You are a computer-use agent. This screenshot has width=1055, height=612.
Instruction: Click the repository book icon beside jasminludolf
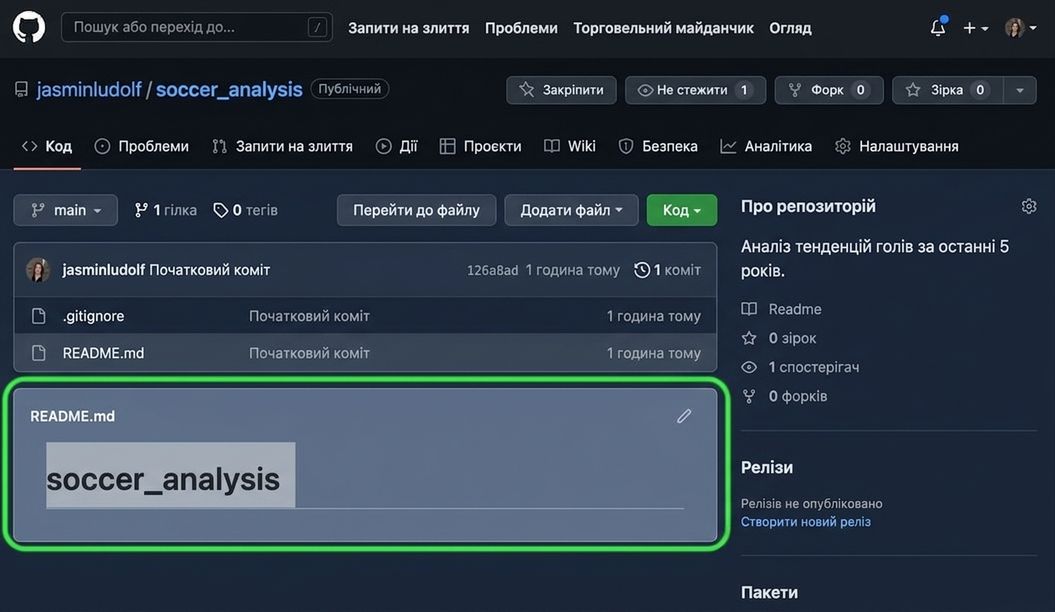[22, 89]
